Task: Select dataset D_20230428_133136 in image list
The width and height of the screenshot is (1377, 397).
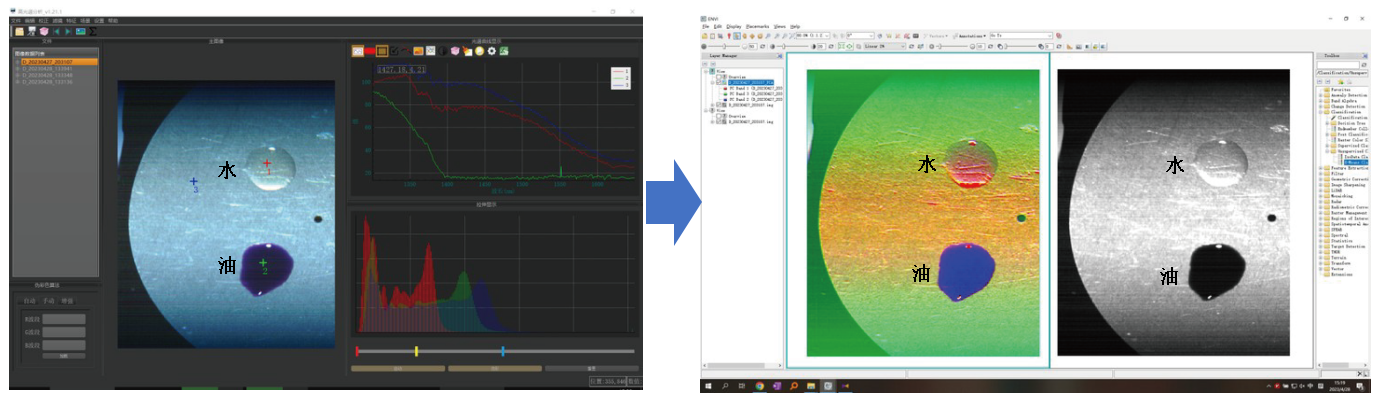Action: [47, 82]
